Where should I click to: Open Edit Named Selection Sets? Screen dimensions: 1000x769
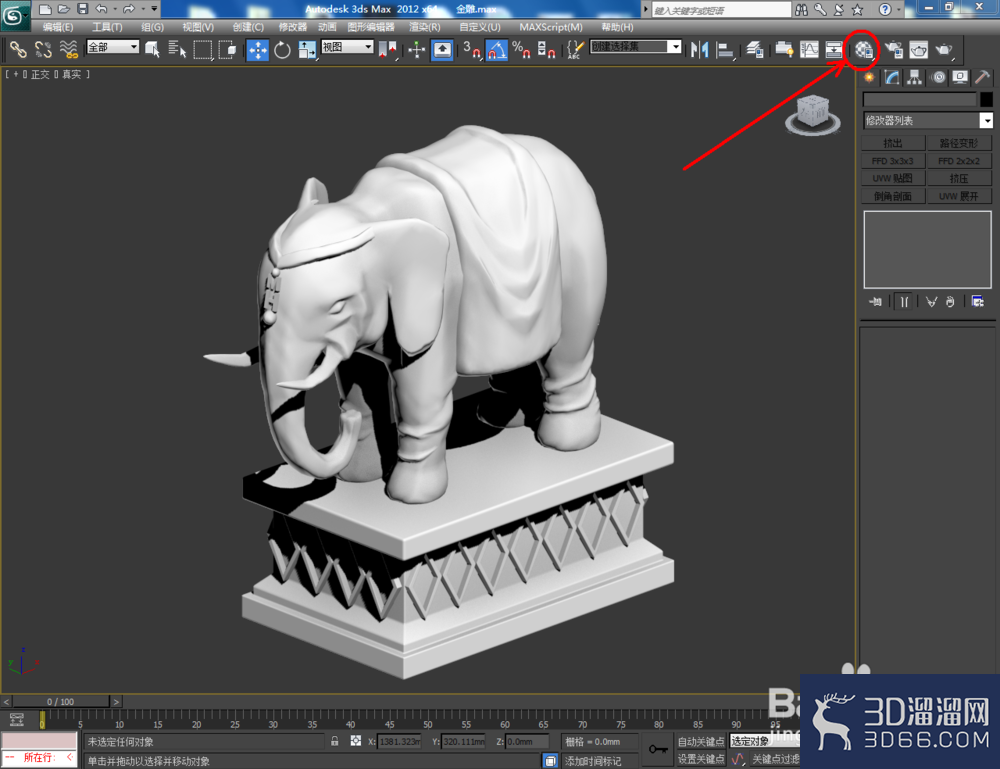point(575,50)
